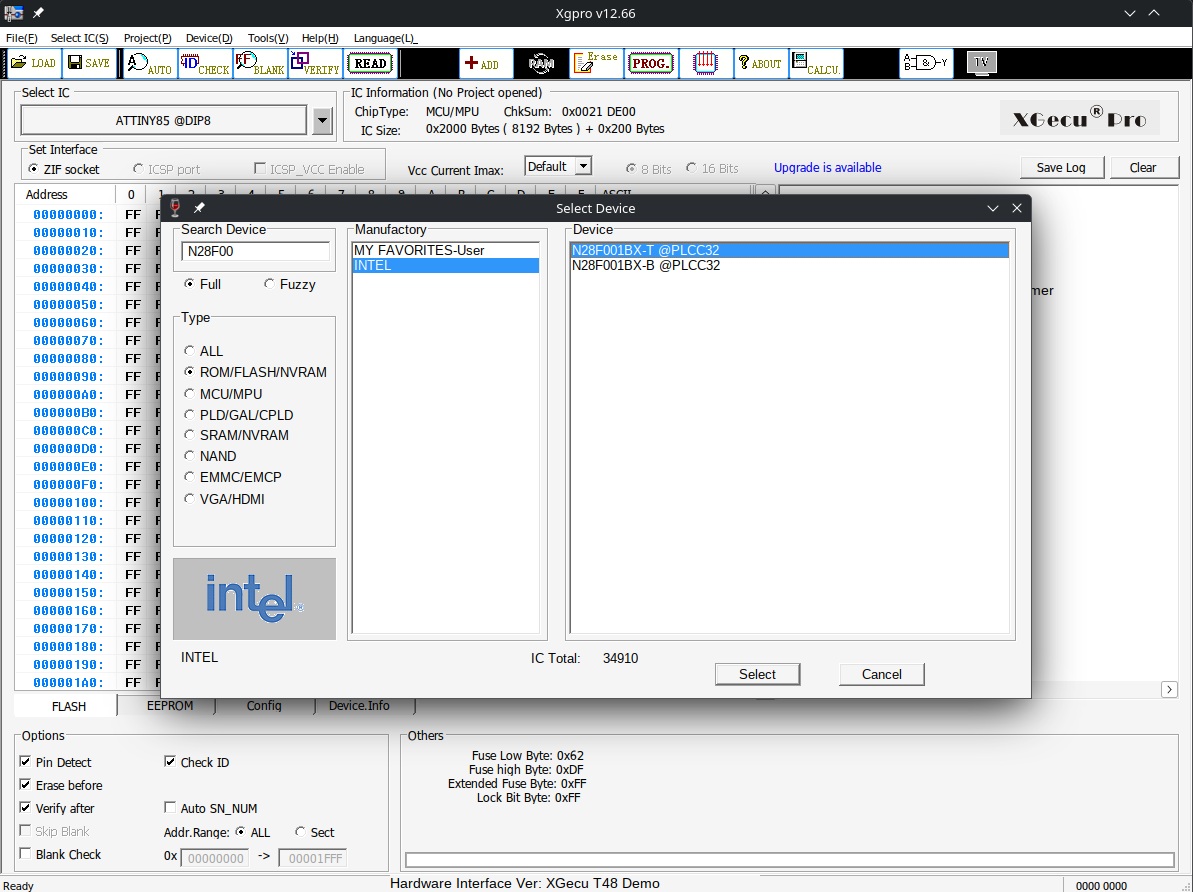Image resolution: width=1193 pixels, height=892 pixels.
Task: Collapse the Select Device dialog chevron
Action: pos(992,208)
